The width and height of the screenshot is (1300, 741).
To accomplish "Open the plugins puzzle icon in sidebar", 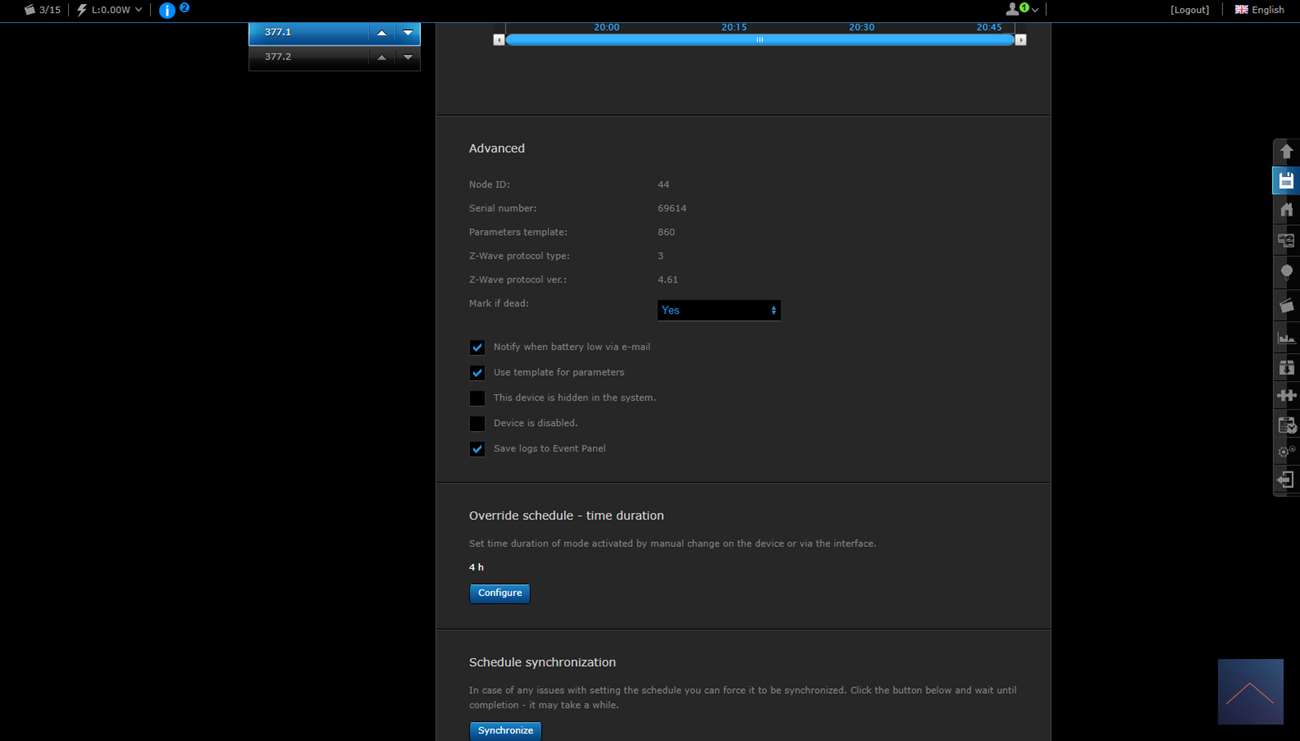I will (x=1286, y=396).
